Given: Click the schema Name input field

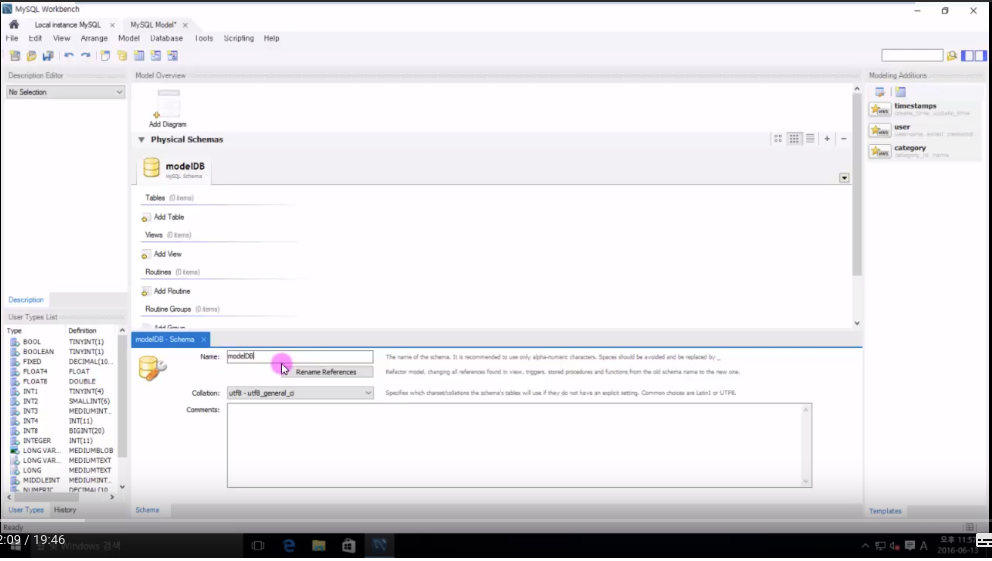Looking at the screenshot, I should pyautogui.click(x=300, y=357).
